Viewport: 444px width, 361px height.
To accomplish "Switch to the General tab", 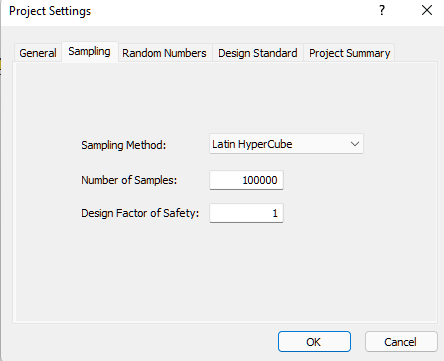I will click(38, 53).
